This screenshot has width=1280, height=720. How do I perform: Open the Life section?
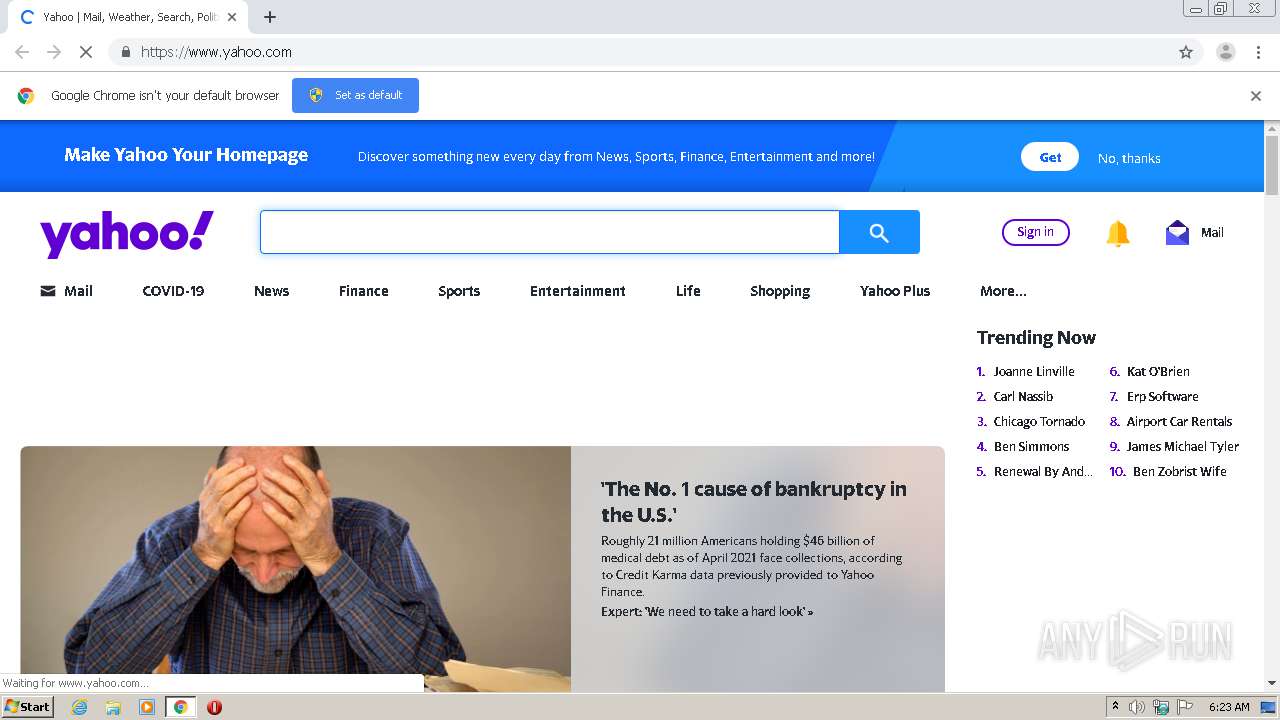pos(688,291)
